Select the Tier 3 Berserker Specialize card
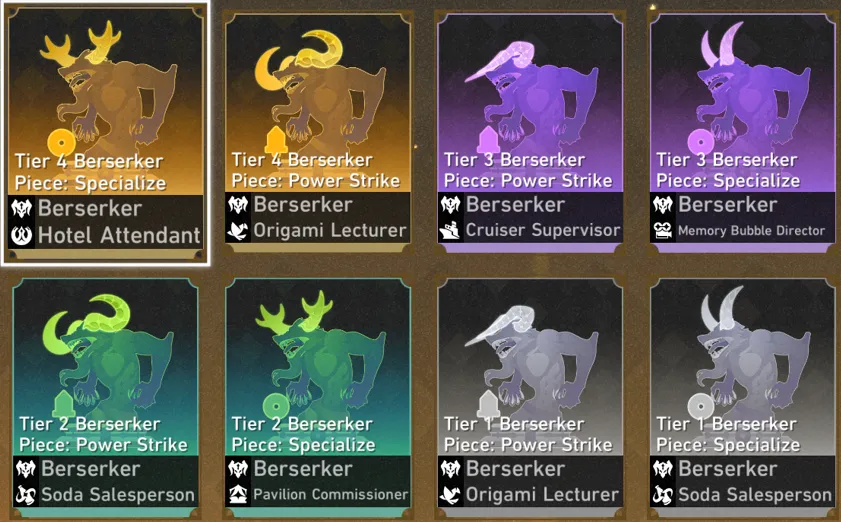This screenshot has width=841, height=522. pyautogui.click(x=743, y=132)
